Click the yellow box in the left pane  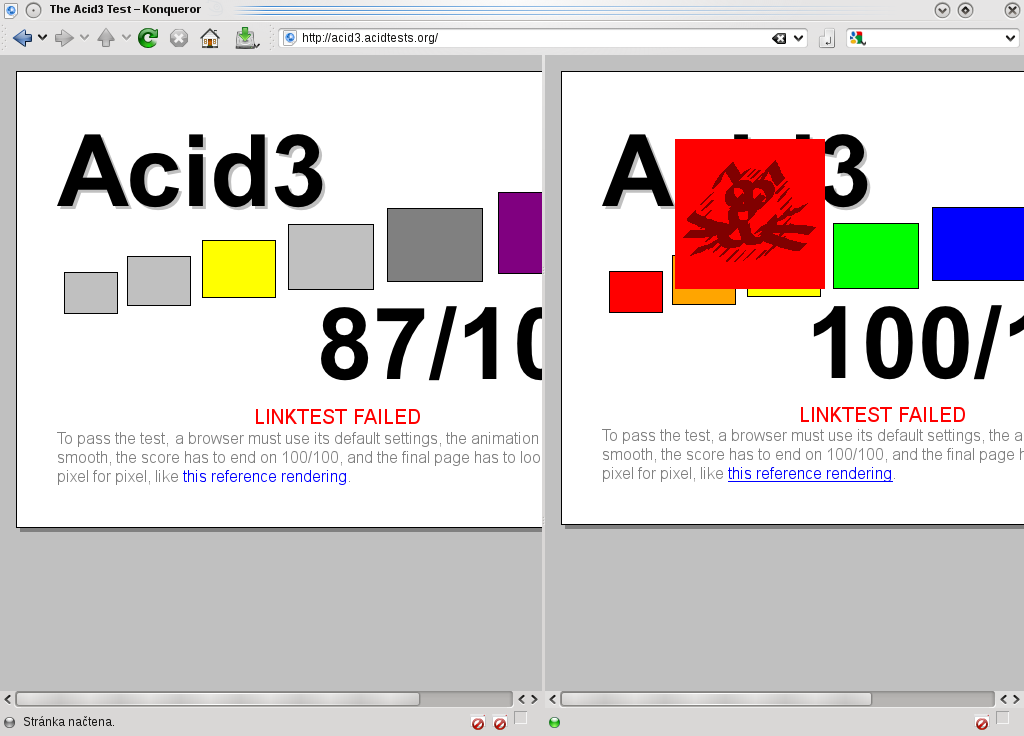(239, 269)
